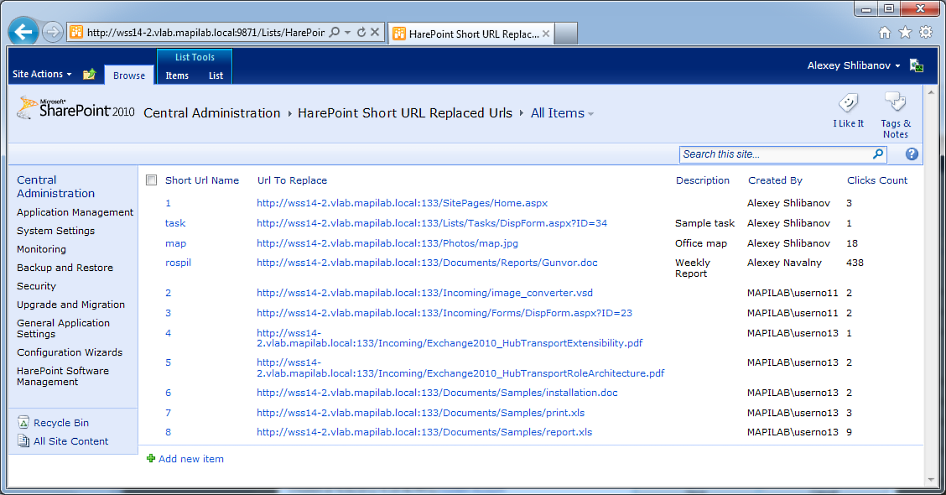Open the Samples/report.xls URL link

(424, 432)
